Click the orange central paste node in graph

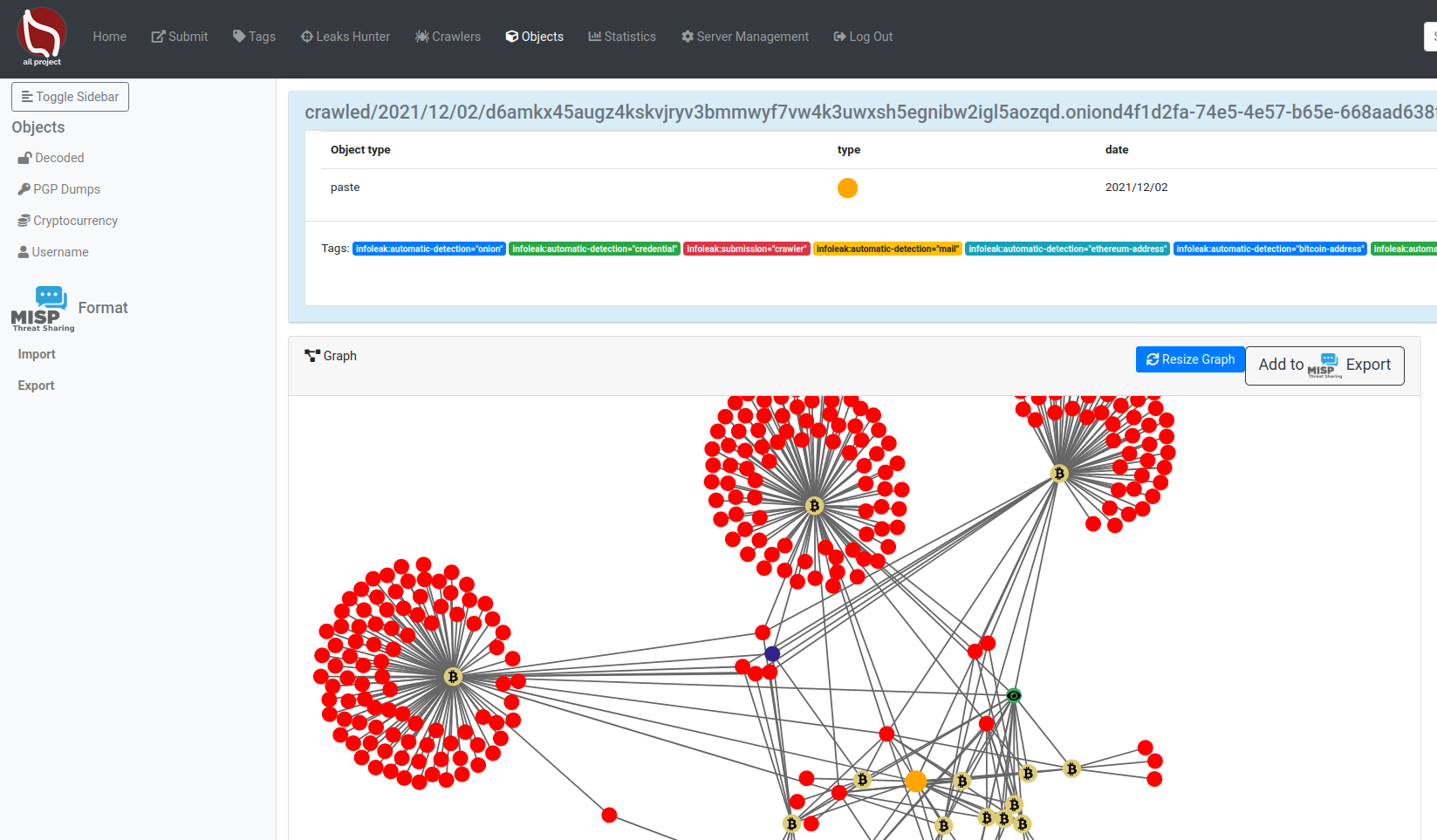[916, 781]
